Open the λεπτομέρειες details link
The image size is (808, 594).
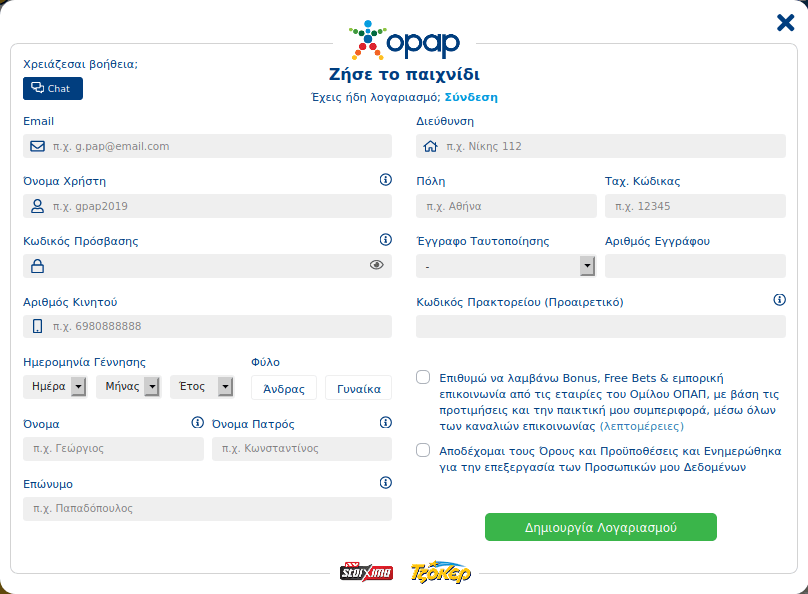click(642, 427)
